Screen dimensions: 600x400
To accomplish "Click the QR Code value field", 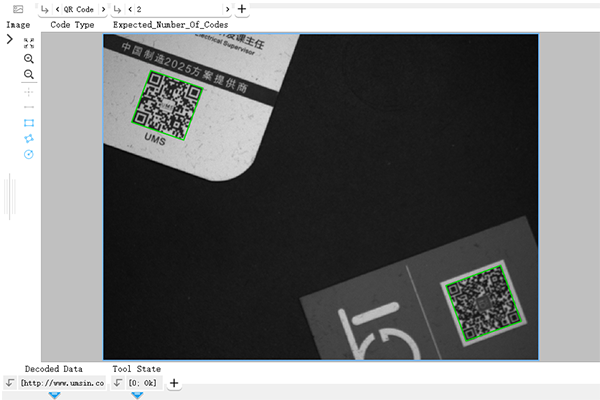I will 79,9.
